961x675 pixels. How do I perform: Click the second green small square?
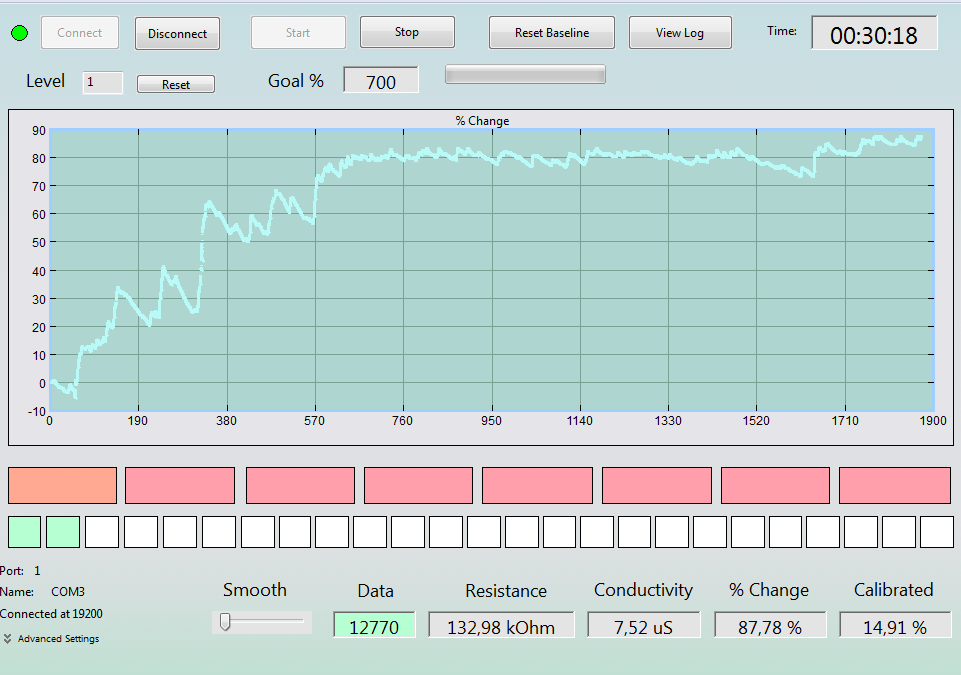click(x=63, y=532)
